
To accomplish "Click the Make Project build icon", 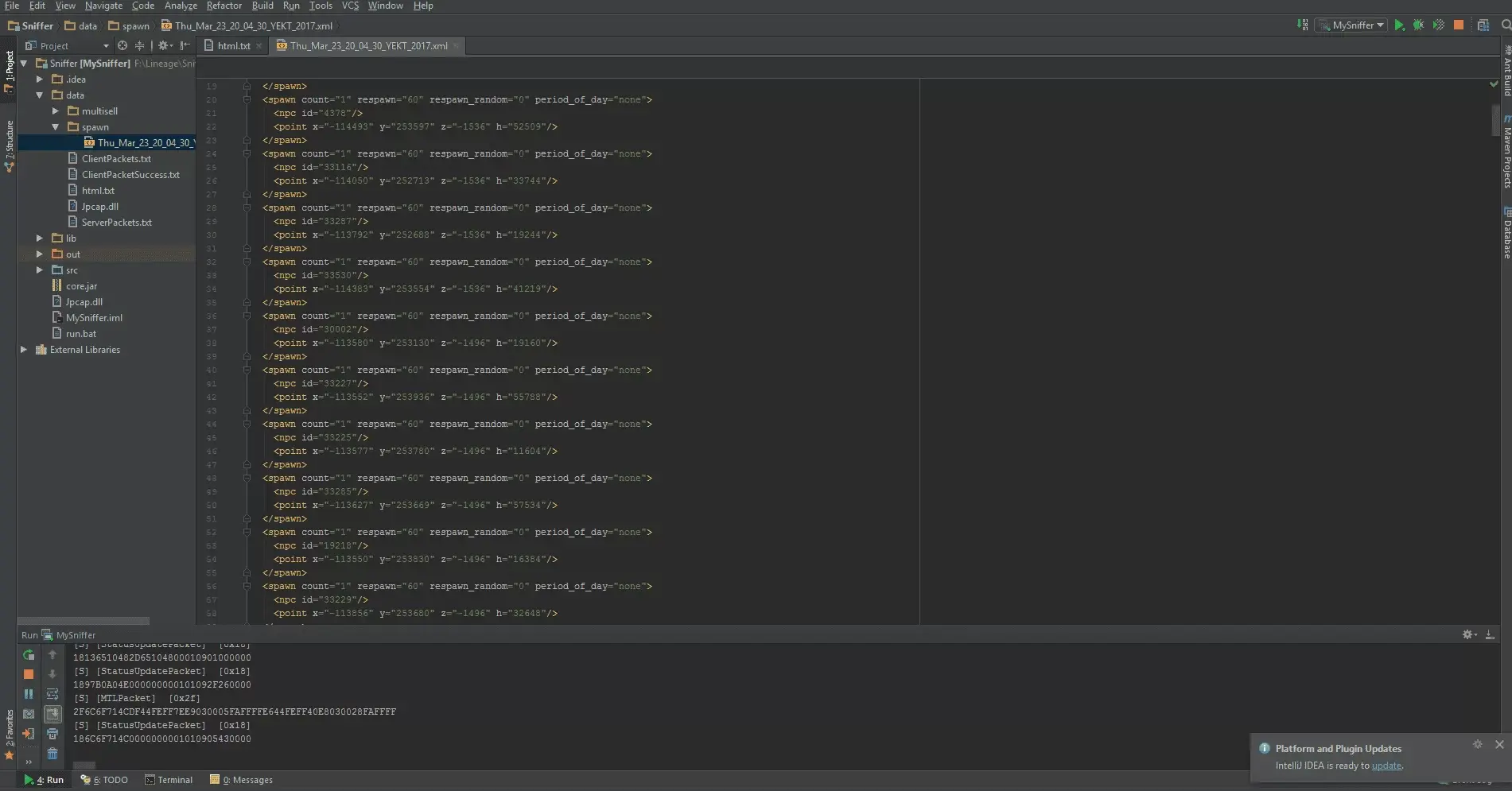I will click(1302, 25).
